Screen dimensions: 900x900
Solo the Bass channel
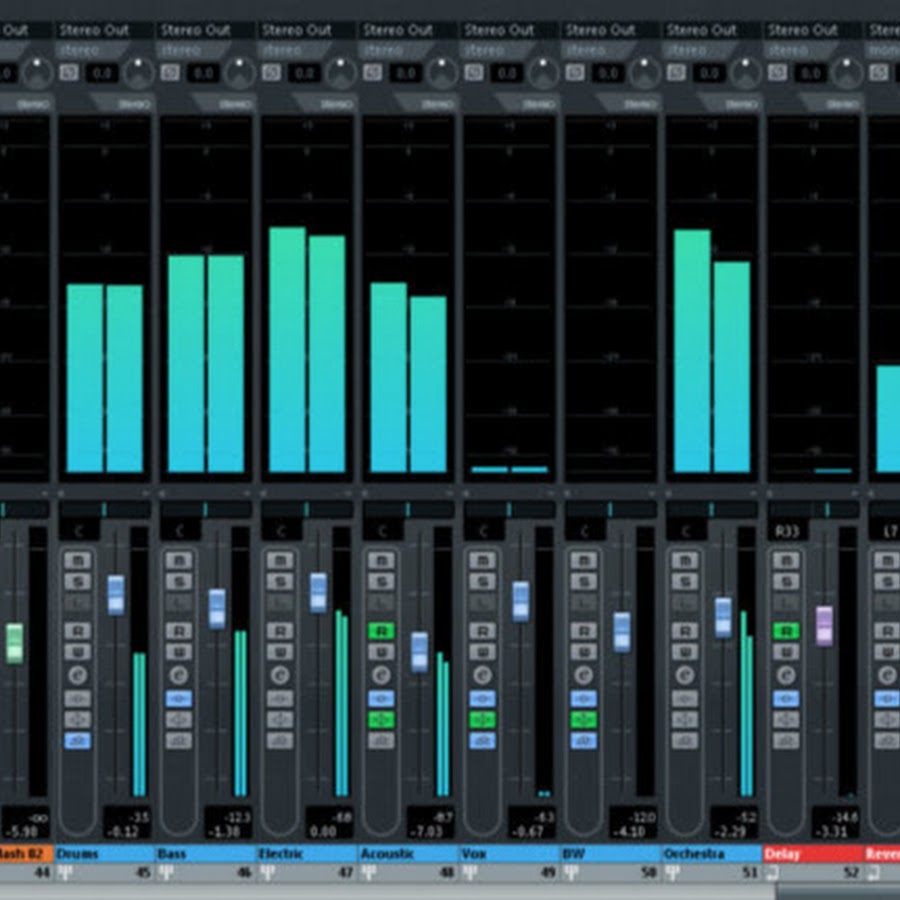pos(179,581)
